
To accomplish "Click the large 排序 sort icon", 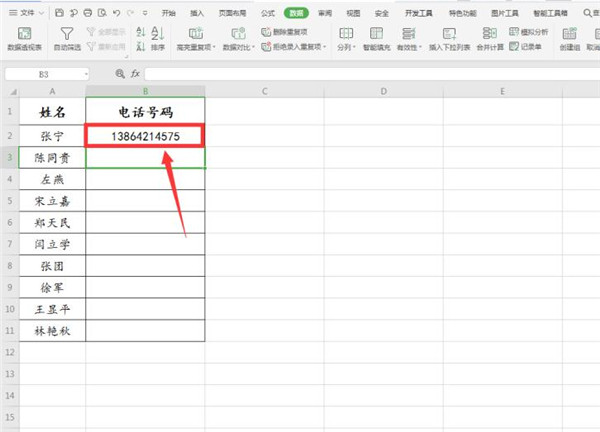I will tap(157, 33).
